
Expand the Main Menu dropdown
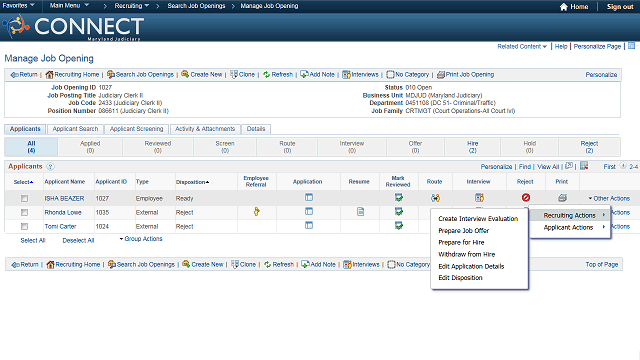tap(69, 5)
